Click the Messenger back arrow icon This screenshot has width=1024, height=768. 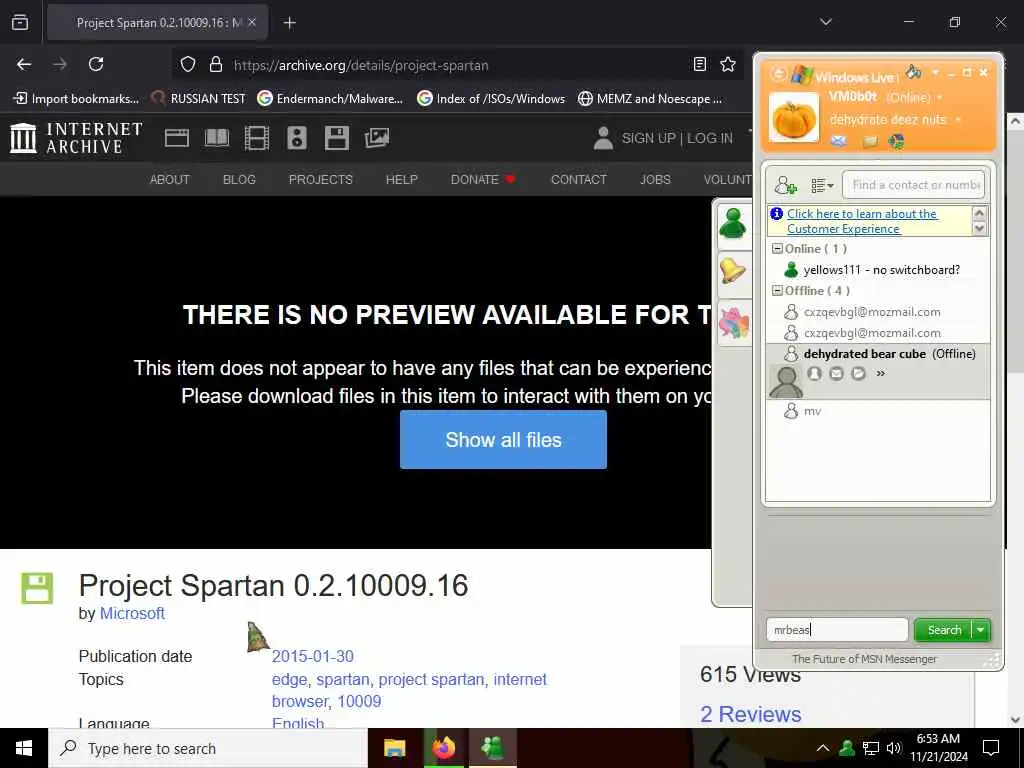point(778,73)
